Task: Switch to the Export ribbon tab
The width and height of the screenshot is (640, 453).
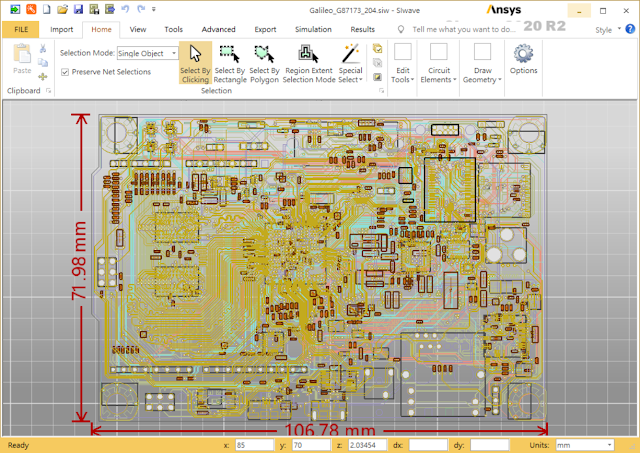Action: (x=265, y=29)
